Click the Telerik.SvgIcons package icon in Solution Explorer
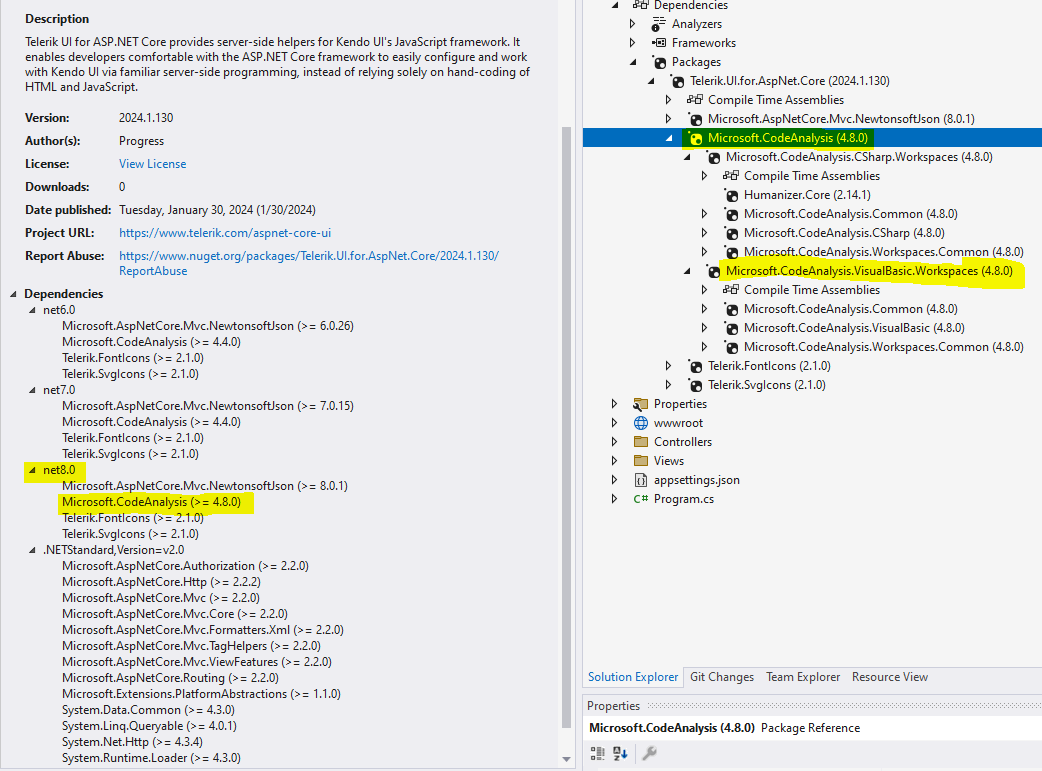The image size is (1042, 771). (x=695, y=386)
